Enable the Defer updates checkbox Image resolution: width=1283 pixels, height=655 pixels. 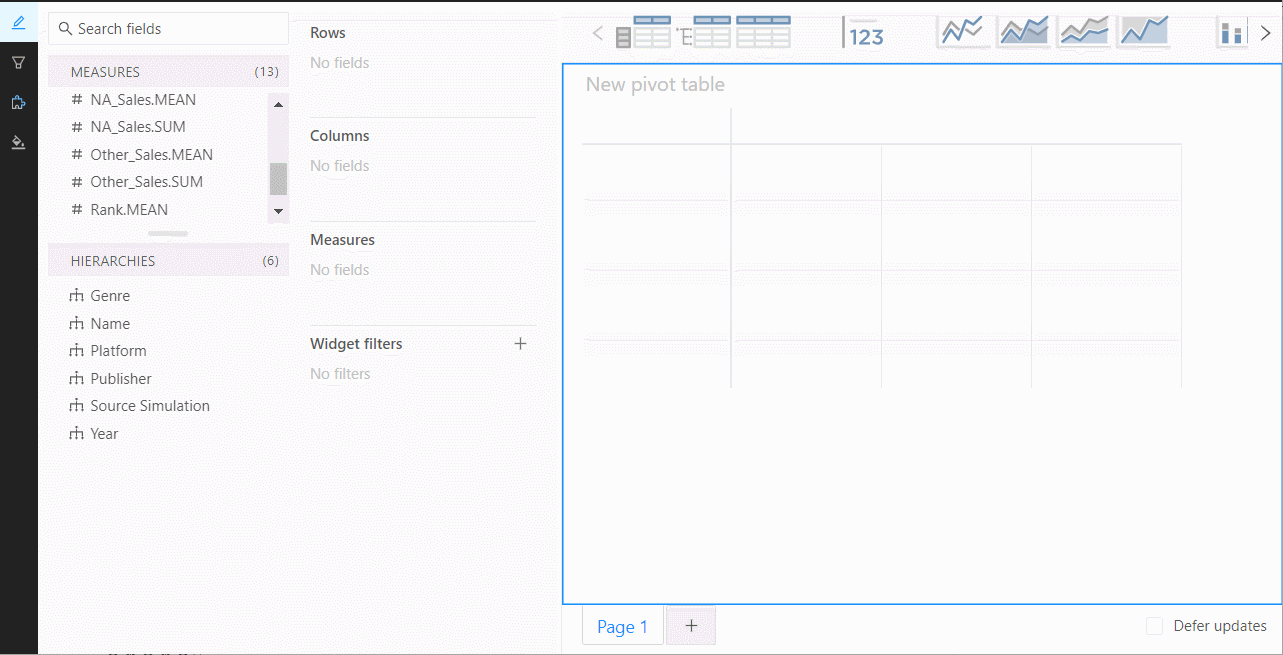(x=1155, y=626)
